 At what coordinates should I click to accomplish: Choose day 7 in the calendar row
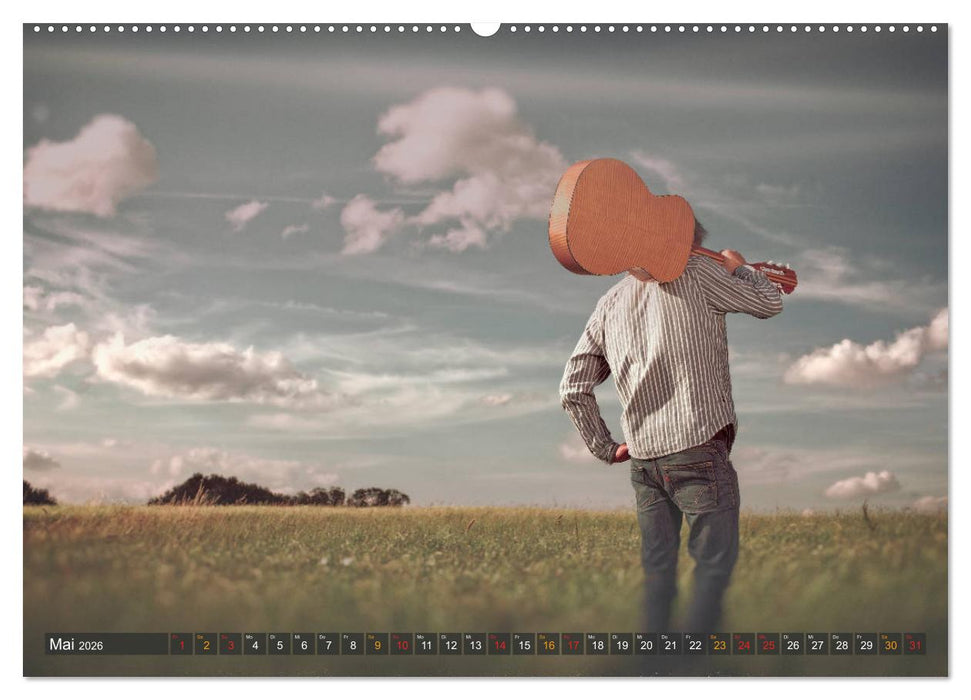[x=328, y=645]
